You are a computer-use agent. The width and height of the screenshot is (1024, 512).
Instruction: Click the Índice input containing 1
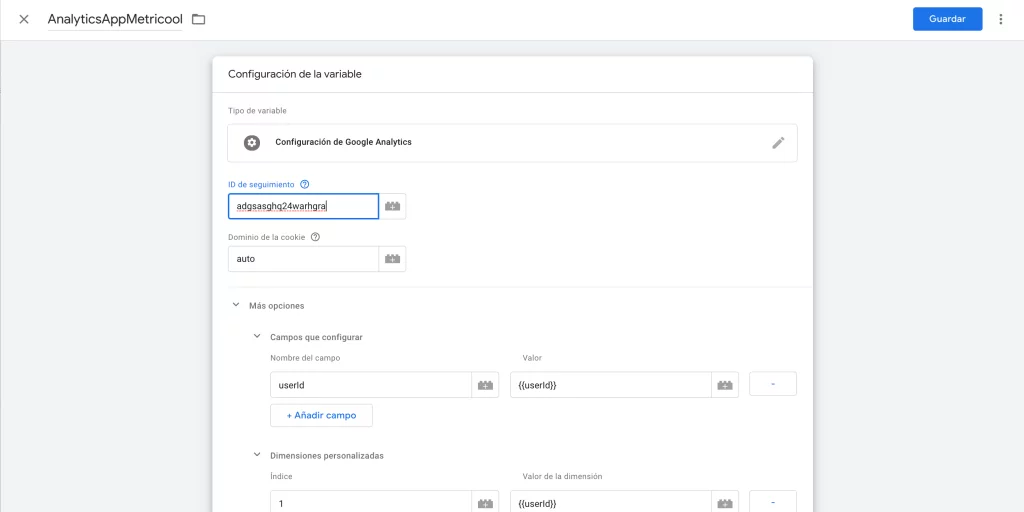coord(371,502)
